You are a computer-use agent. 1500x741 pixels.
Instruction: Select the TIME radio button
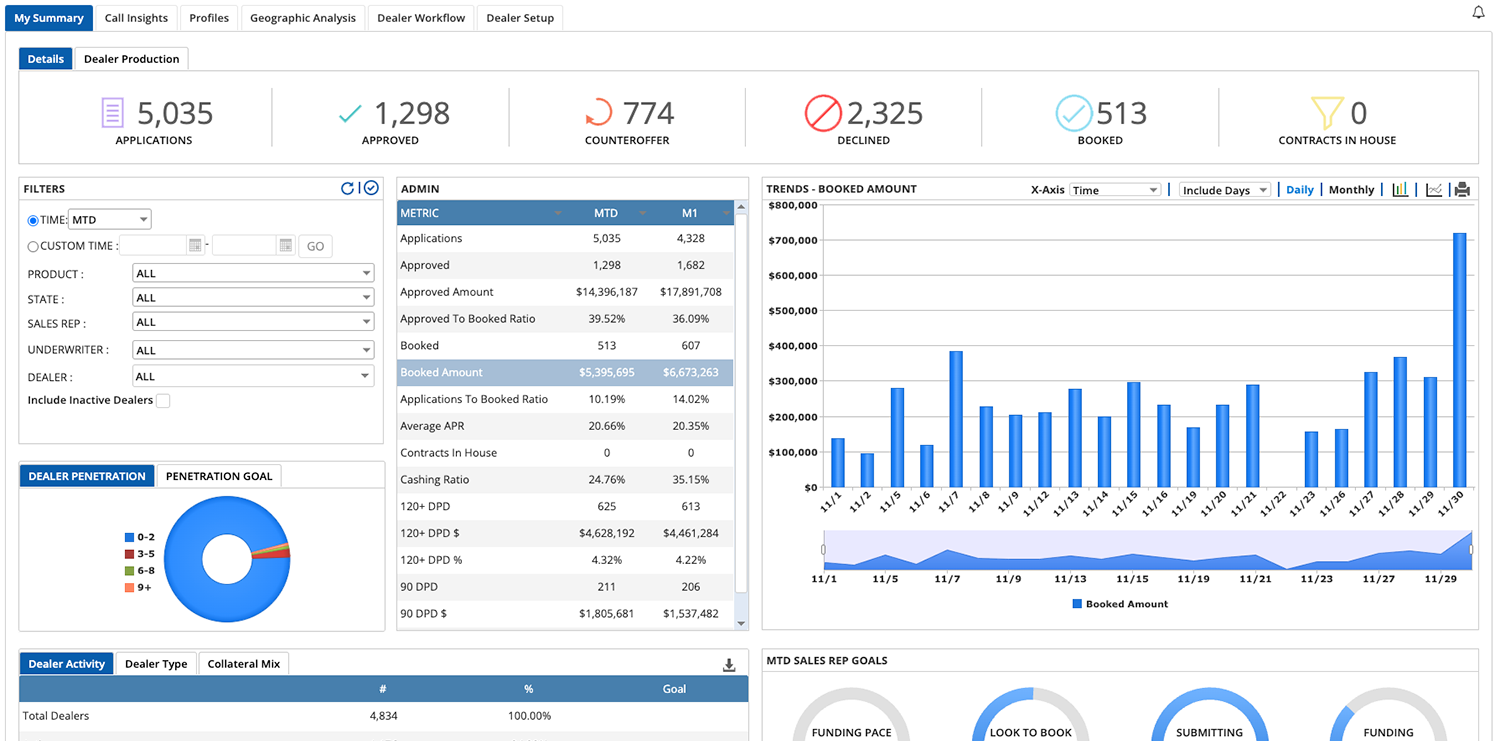33,220
